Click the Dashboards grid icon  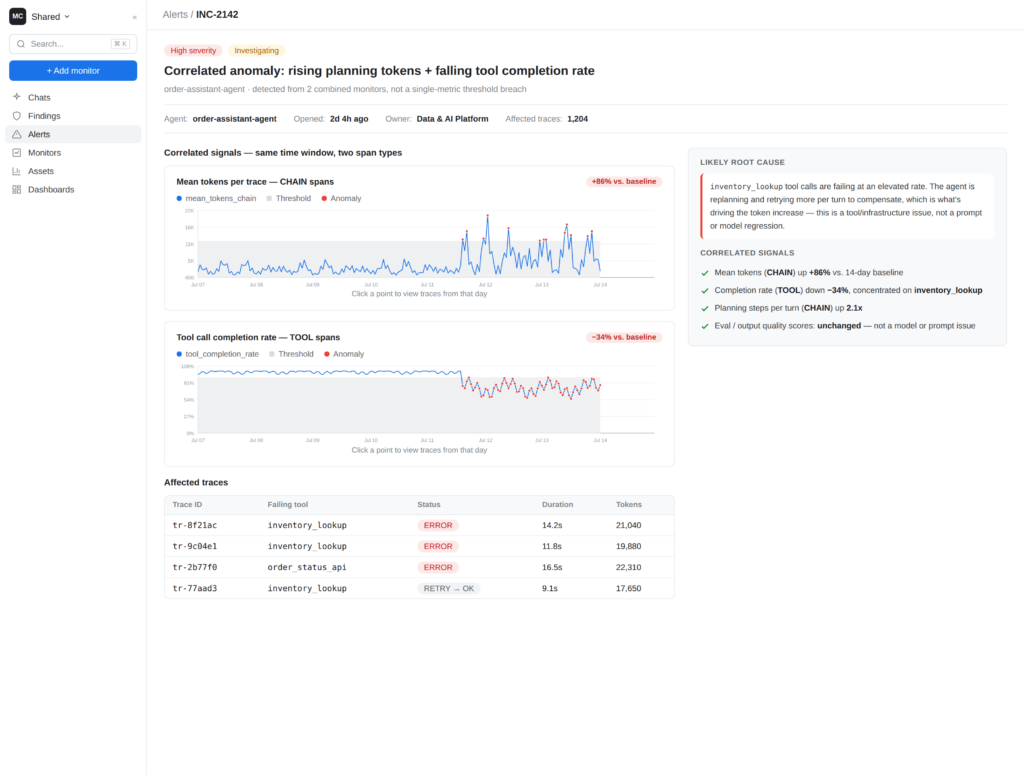pos(17,189)
